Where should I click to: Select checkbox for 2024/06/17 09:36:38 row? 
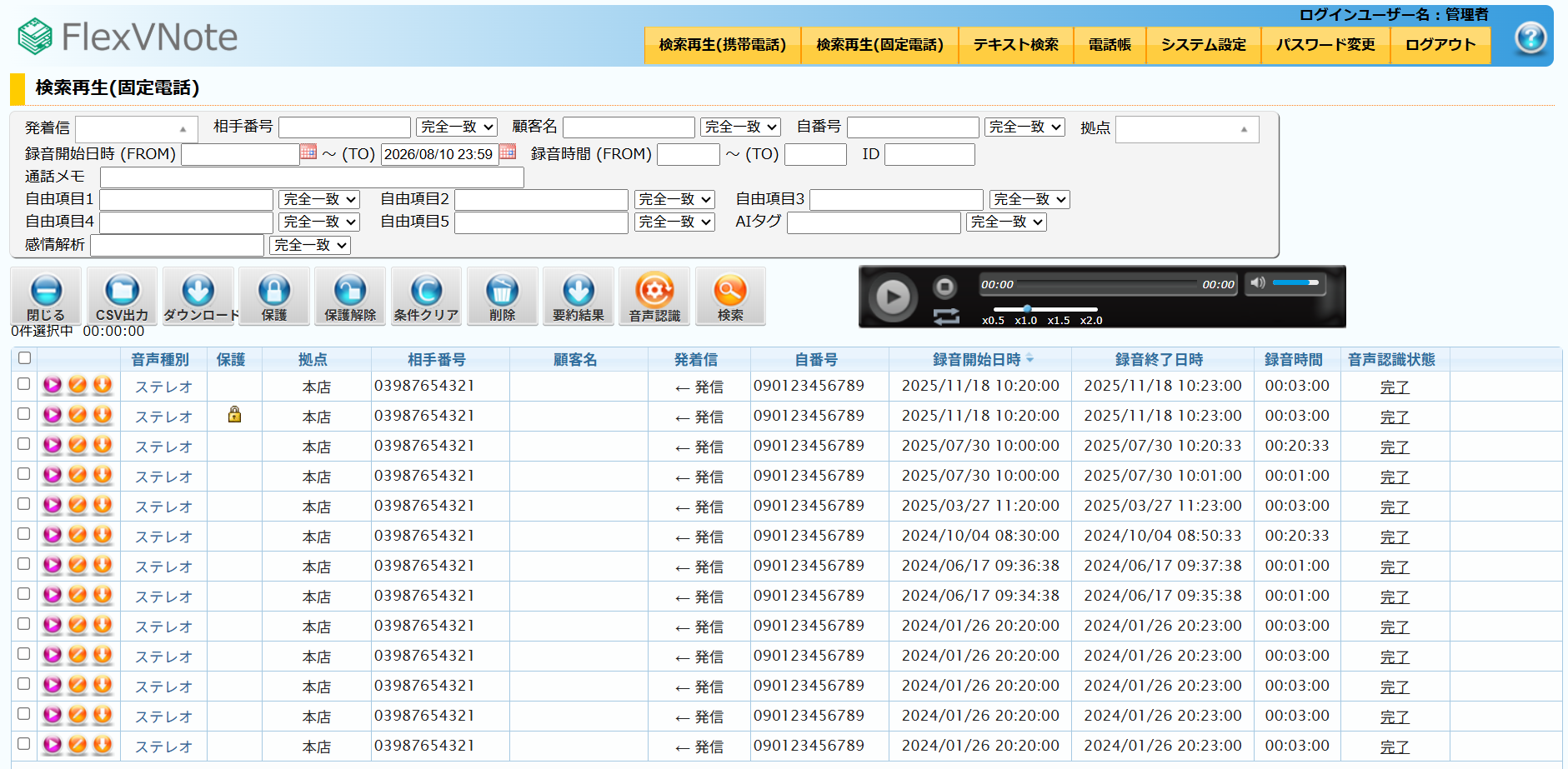(24, 564)
